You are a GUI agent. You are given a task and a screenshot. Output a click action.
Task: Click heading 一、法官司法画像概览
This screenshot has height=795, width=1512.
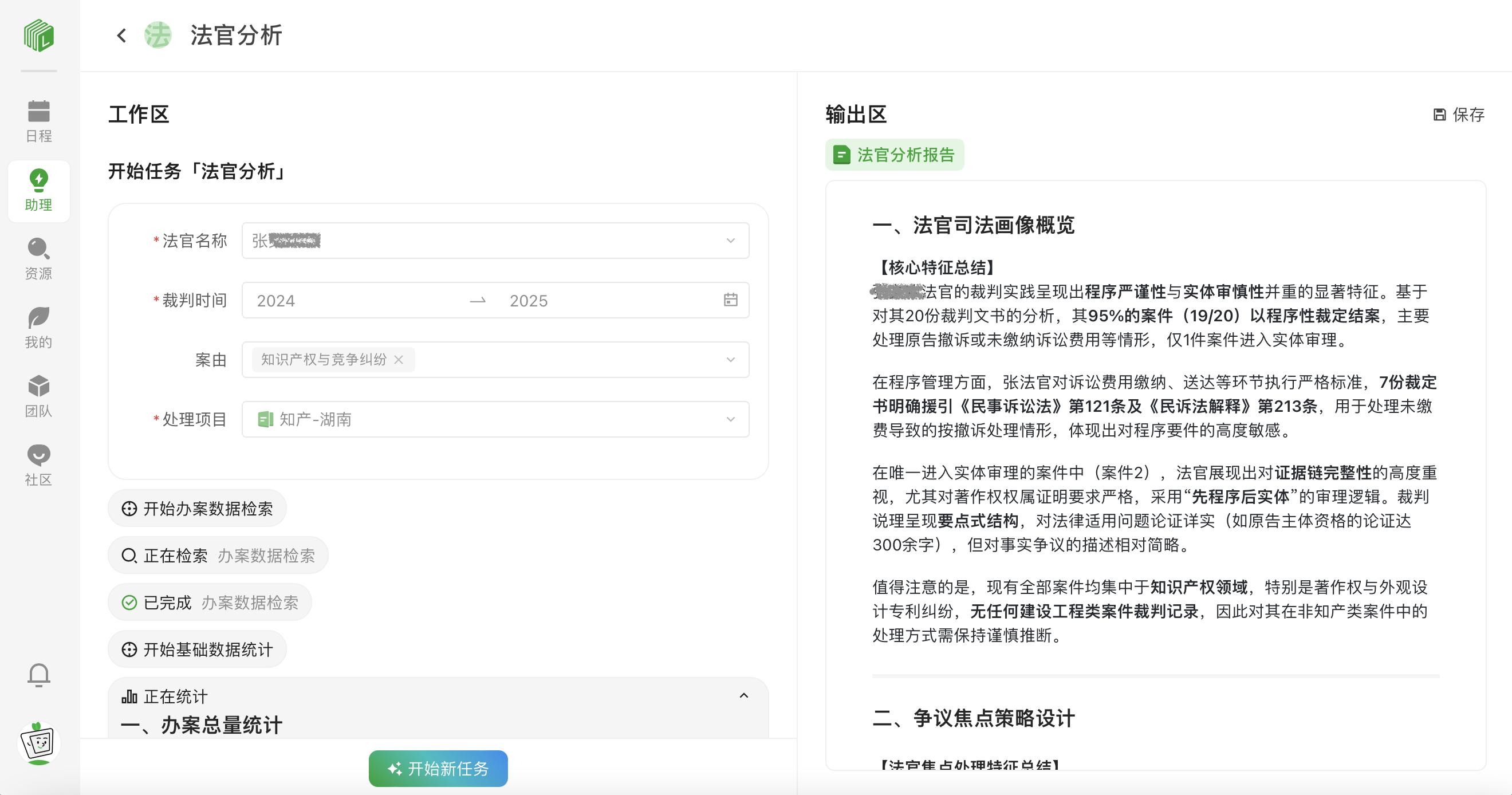[973, 225]
